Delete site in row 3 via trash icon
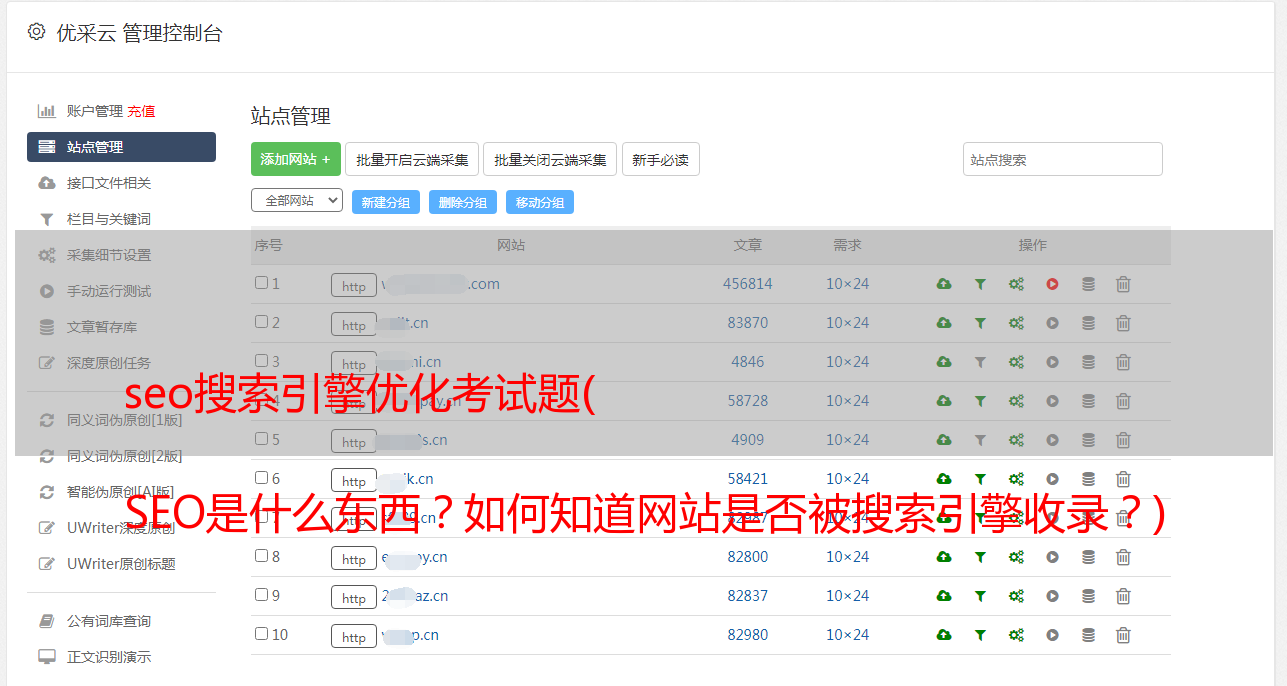Image resolution: width=1287 pixels, height=686 pixels. pyautogui.click(x=1123, y=362)
